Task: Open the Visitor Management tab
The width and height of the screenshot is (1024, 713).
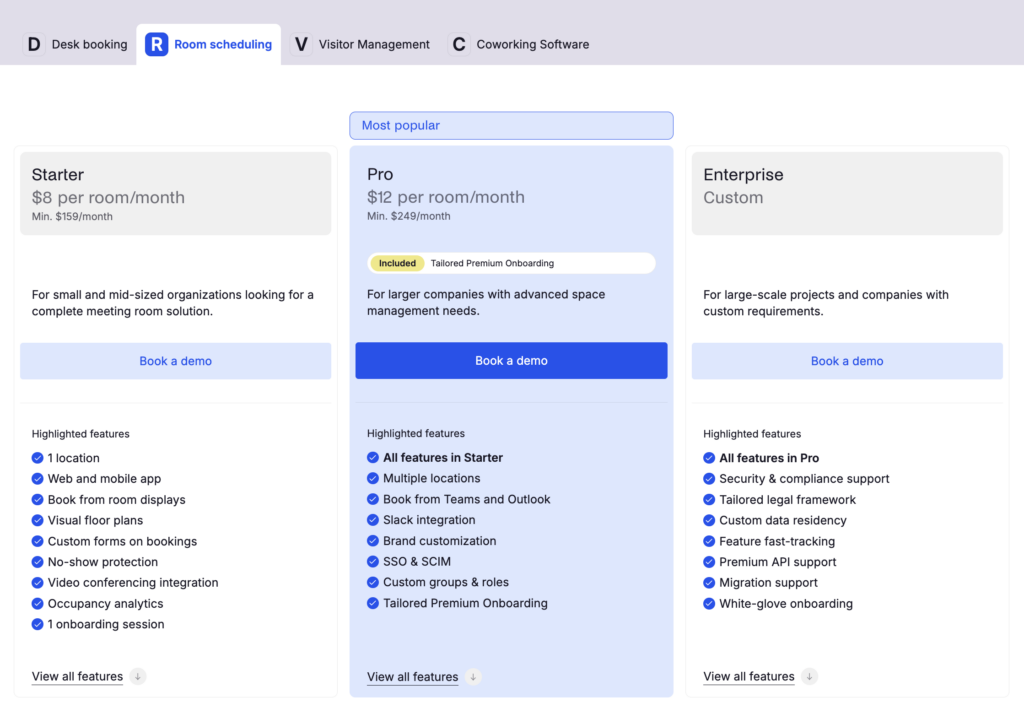Action: click(x=374, y=44)
